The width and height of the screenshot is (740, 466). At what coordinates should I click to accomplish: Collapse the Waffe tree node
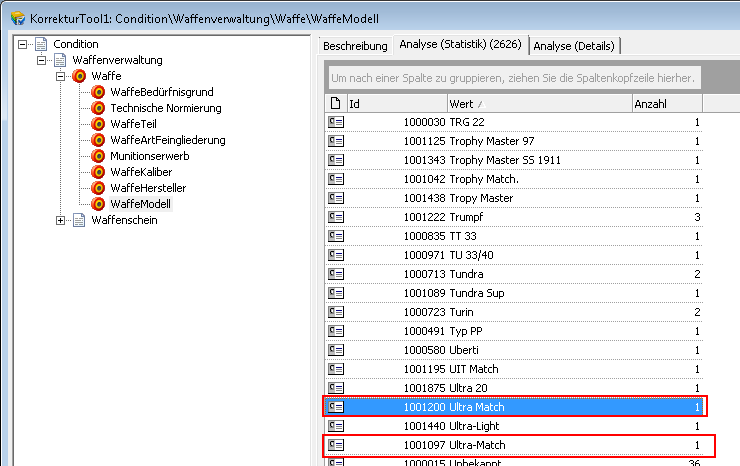61,76
